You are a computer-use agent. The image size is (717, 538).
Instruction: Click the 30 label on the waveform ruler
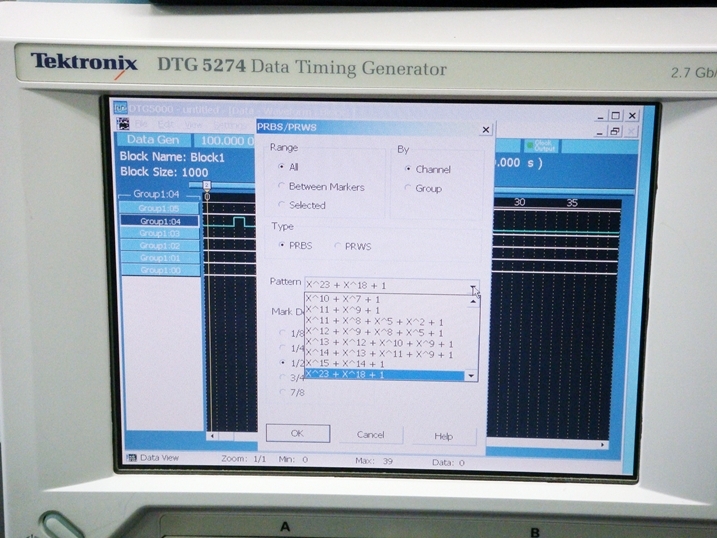(x=519, y=202)
